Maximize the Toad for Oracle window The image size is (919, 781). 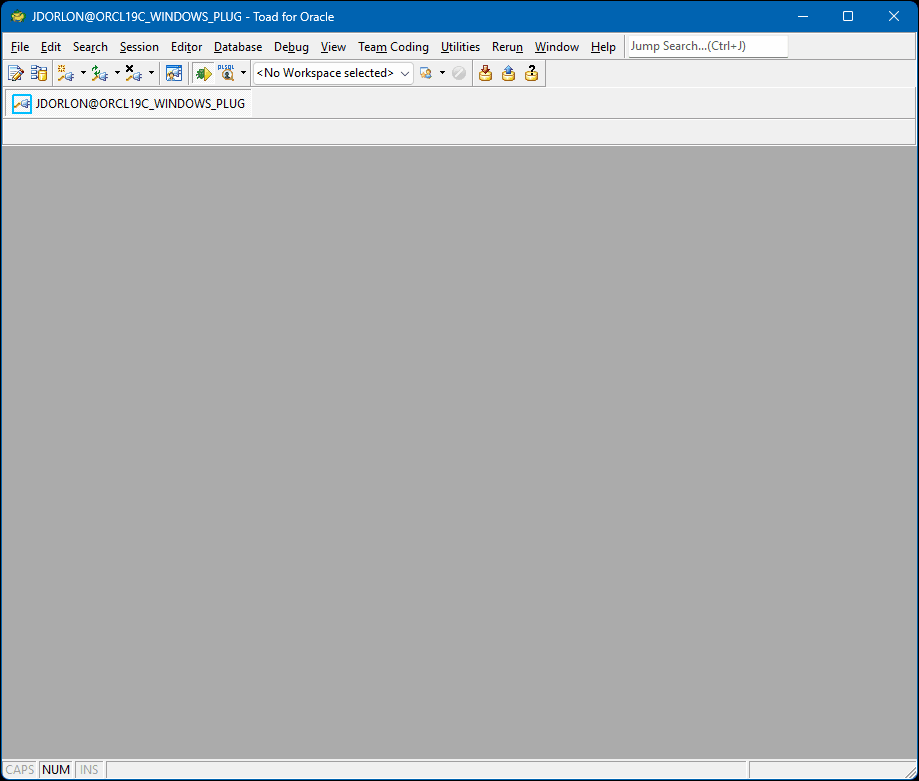point(848,16)
